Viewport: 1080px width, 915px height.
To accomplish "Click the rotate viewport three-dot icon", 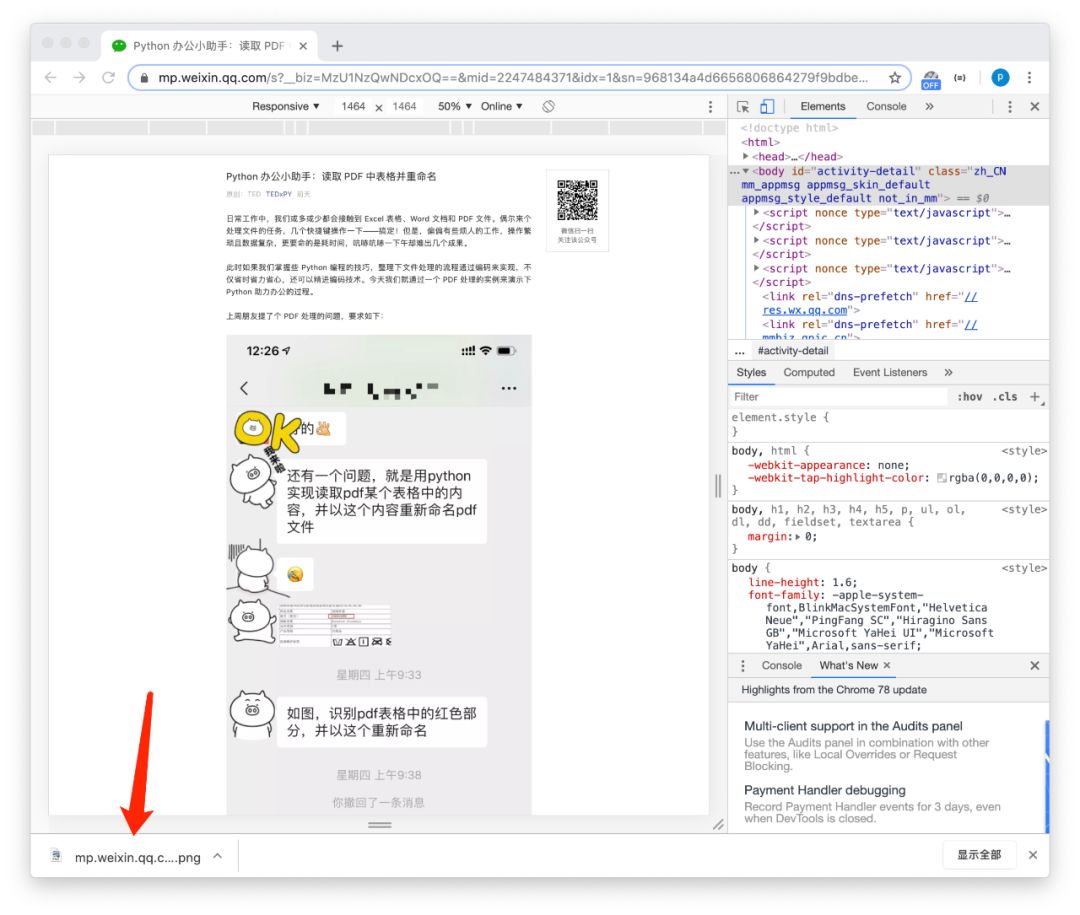I will tap(710, 106).
